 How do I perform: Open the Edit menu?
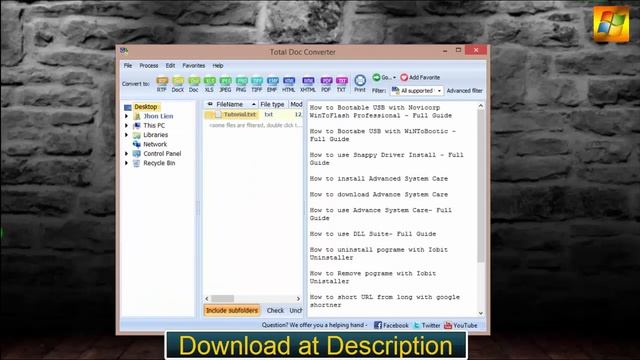tap(170, 65)
